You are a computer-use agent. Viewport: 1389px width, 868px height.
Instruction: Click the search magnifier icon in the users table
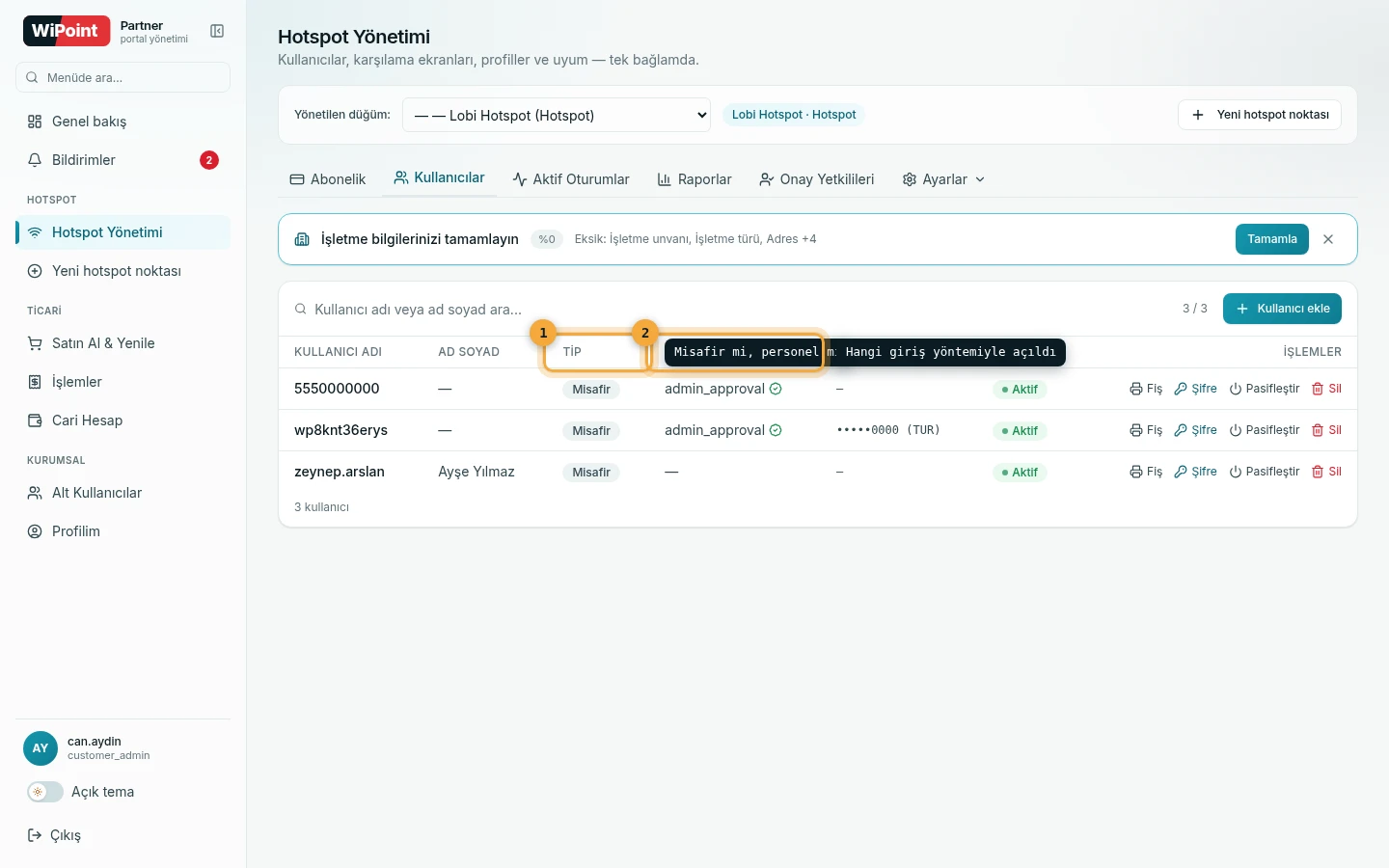[301, 309]
